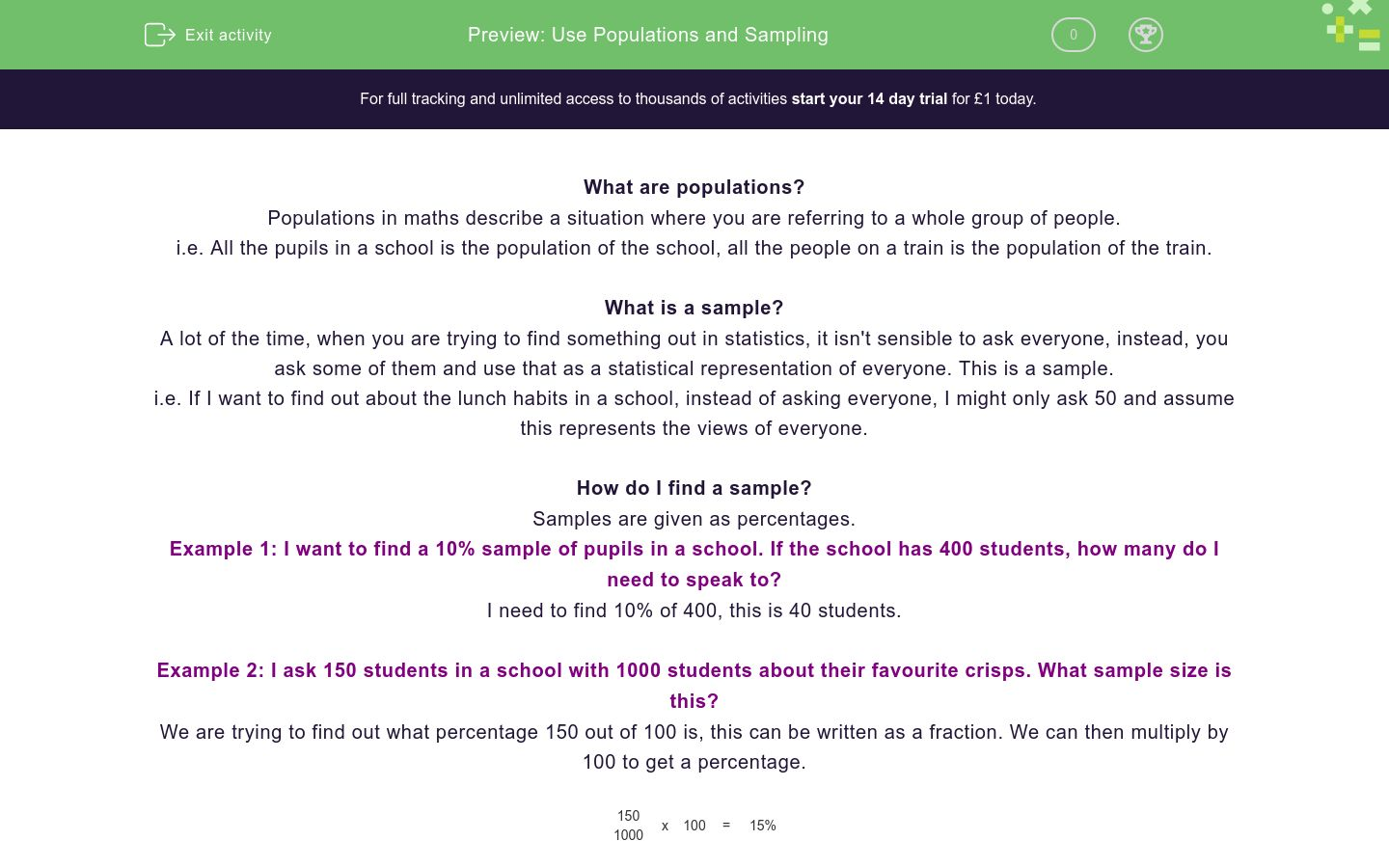Image resolution: width=1389 pixels, height=868 pixels.
Task: Select the purple Example 1 question text
Action: pos(694,564)
